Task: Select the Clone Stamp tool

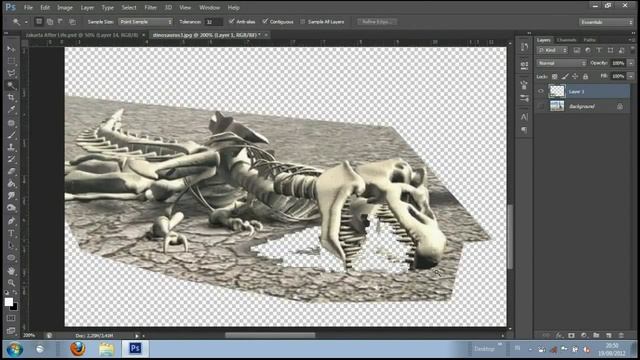Action: pos(11,147)
